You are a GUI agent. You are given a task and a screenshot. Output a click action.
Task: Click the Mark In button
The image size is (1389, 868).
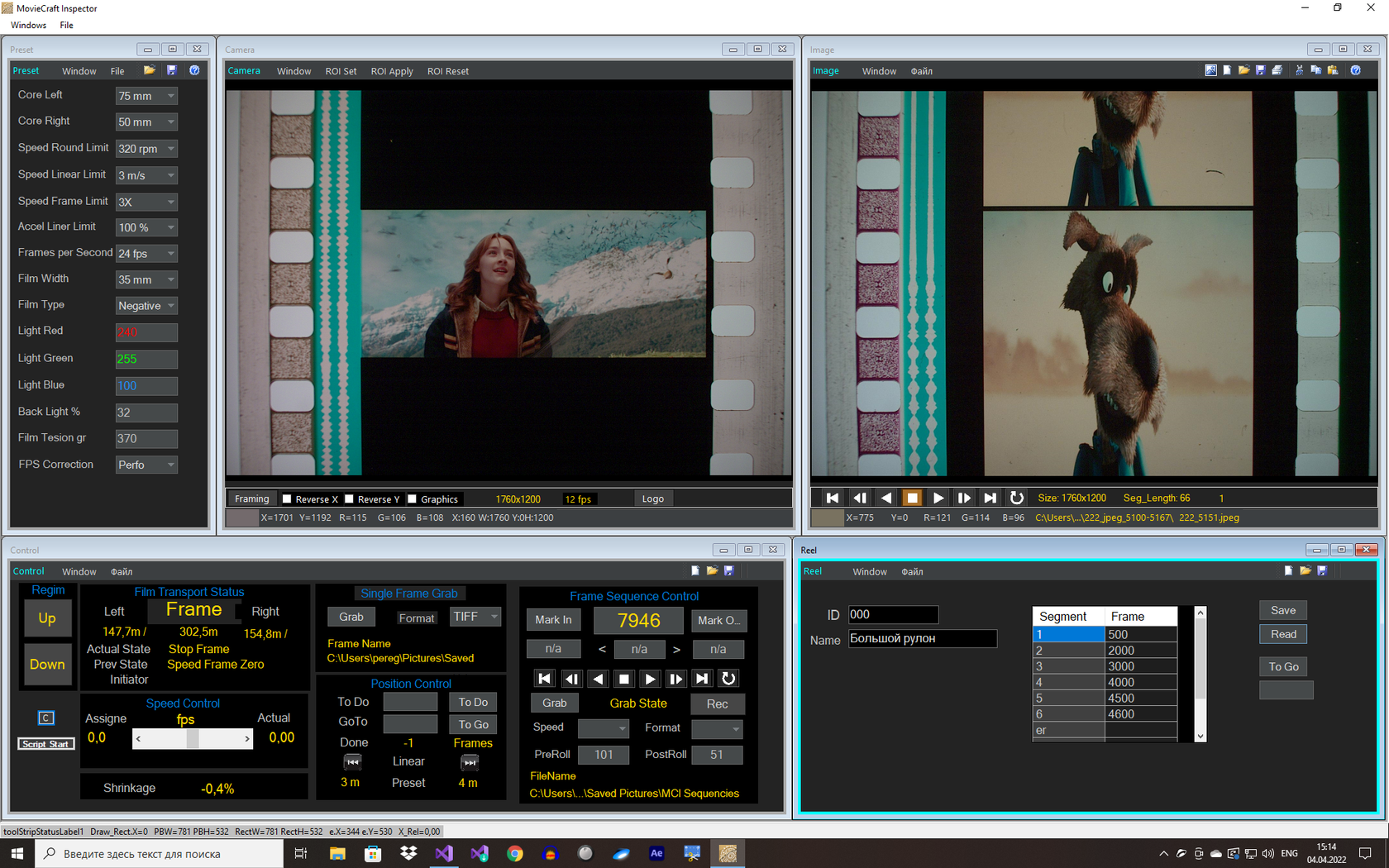[553, 620]
